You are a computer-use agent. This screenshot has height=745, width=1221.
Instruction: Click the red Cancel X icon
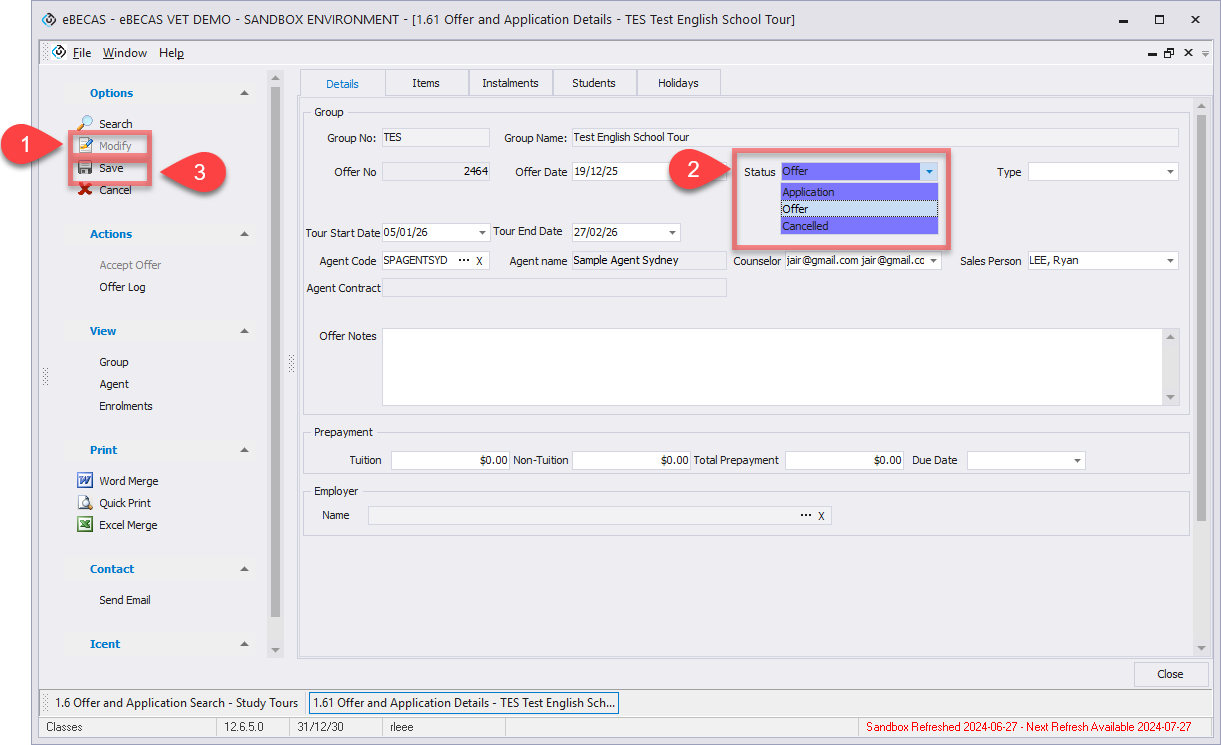point(86,190)
